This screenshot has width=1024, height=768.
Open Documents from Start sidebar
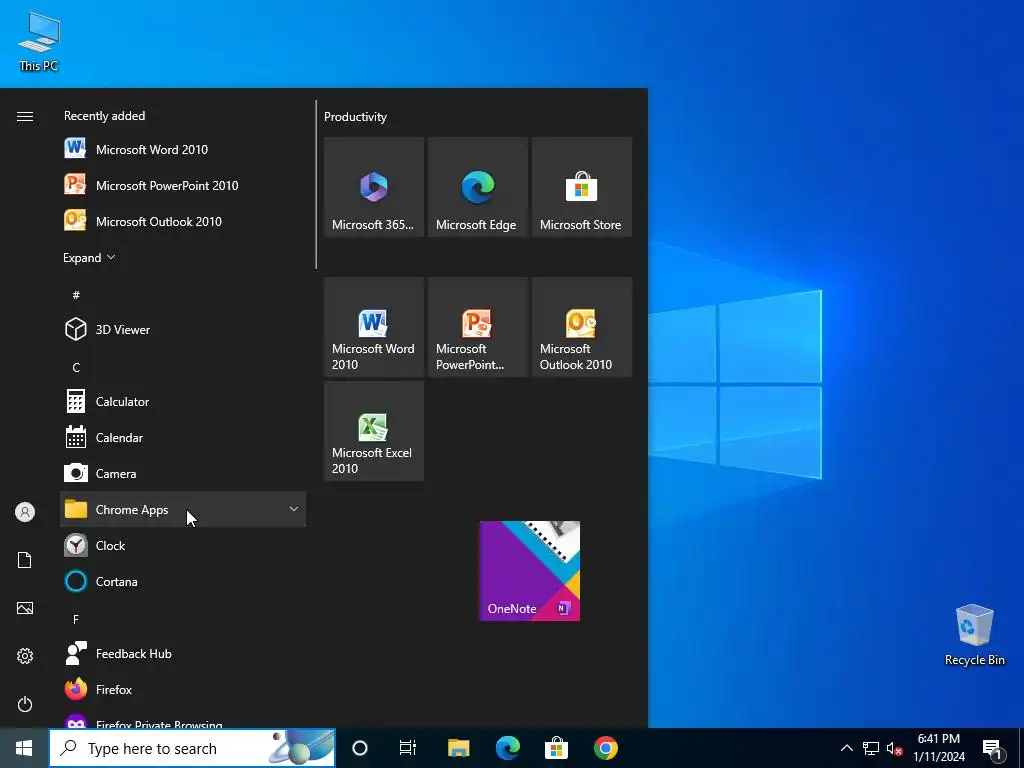point(25,560)
